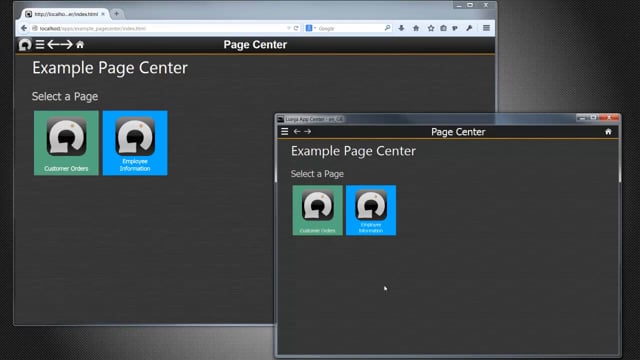Click forward arrow in Lianja App Center window

[308, 131]
